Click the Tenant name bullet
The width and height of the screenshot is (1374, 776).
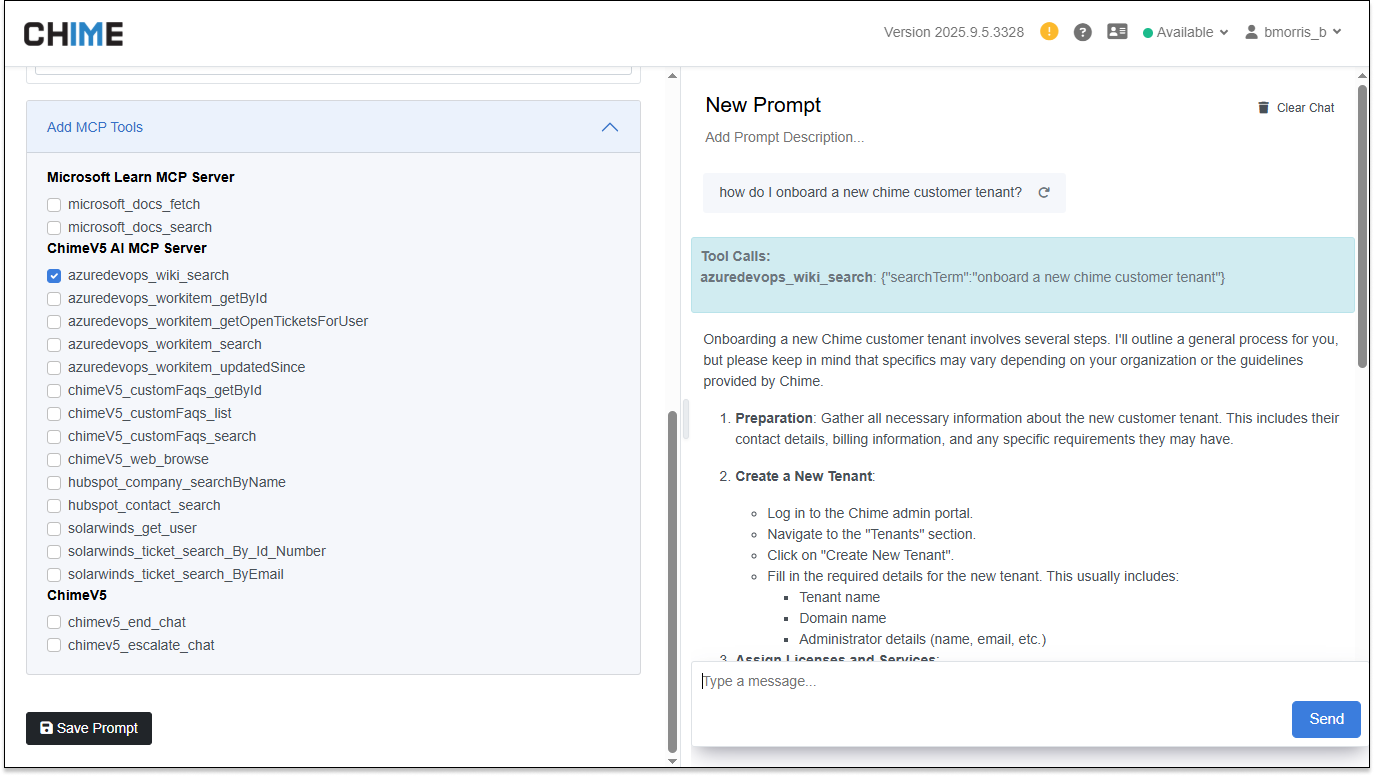click(840, 597)
